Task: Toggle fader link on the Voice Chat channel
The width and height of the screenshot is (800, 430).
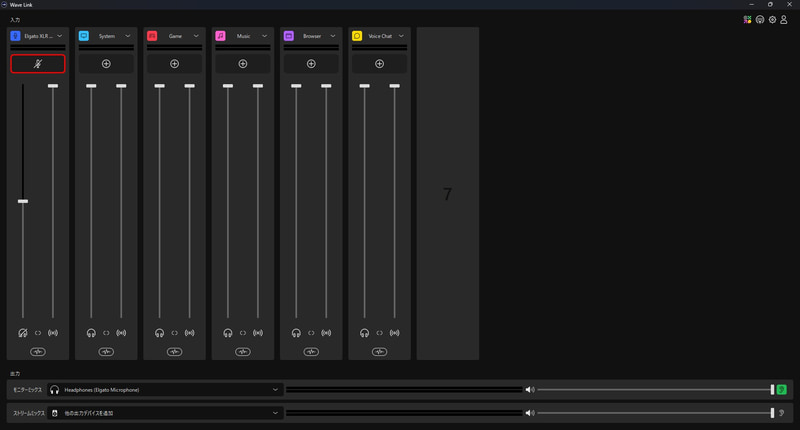Action: (x=380, y=333)
